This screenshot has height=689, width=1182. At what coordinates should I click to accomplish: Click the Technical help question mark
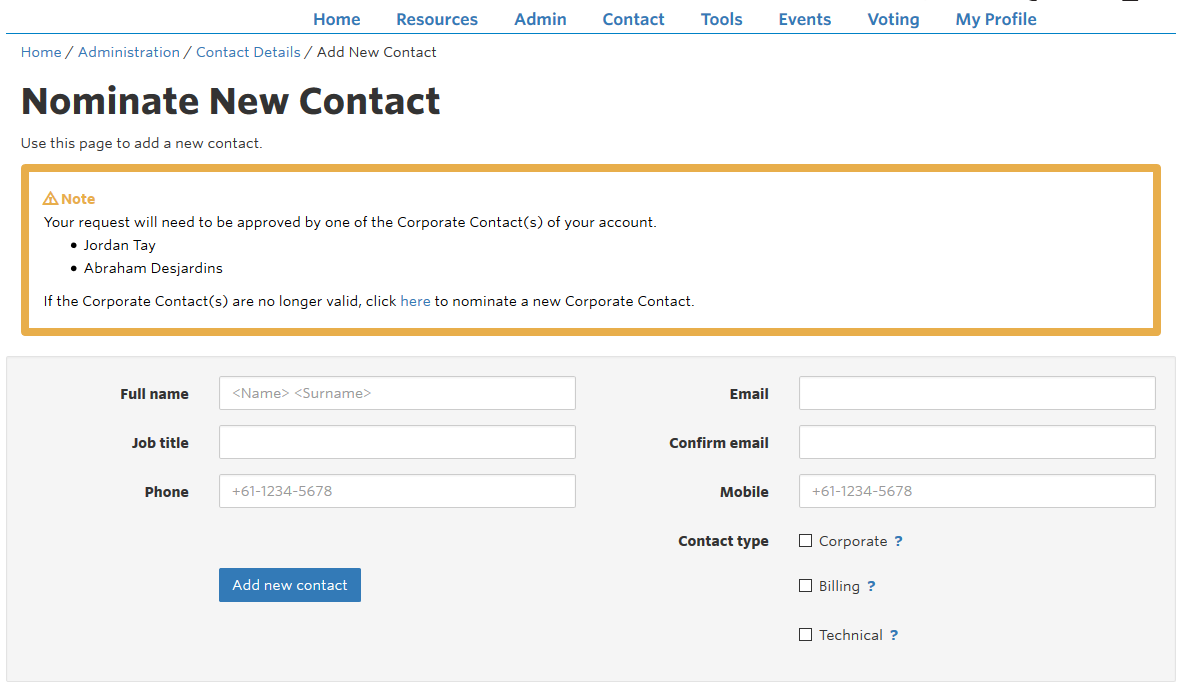tap(893, 635)
